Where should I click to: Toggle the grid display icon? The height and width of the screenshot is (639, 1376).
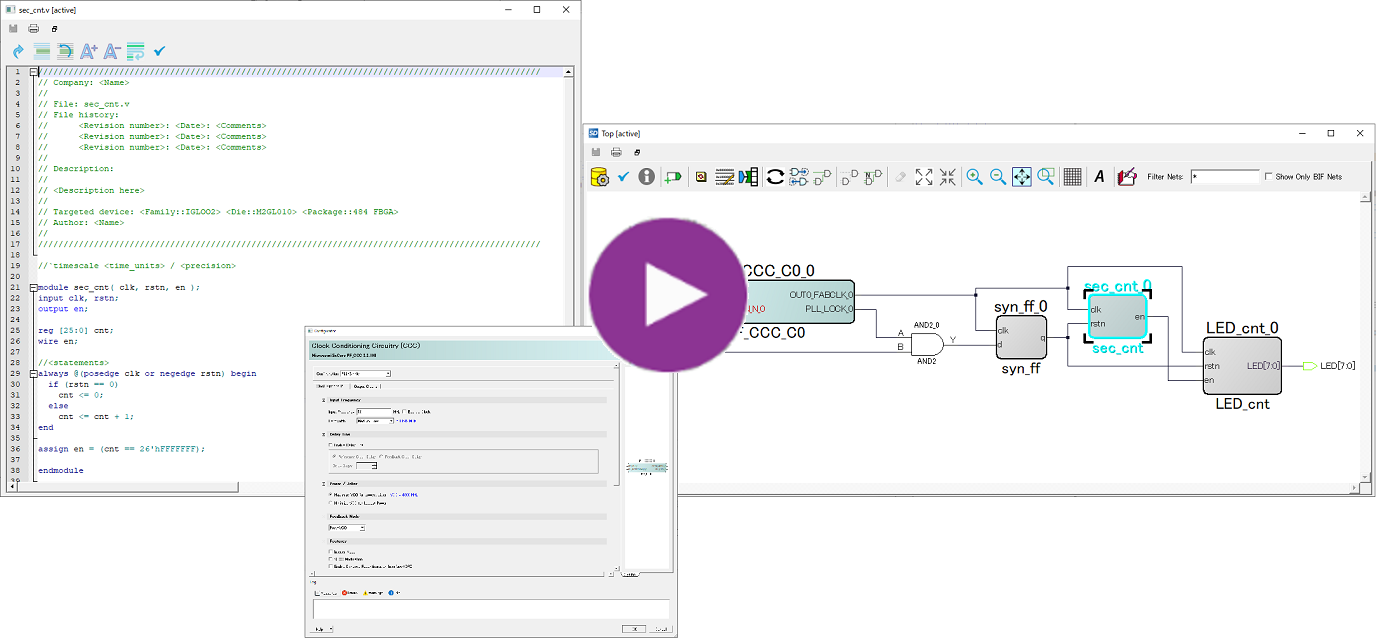coord(1072,177)
